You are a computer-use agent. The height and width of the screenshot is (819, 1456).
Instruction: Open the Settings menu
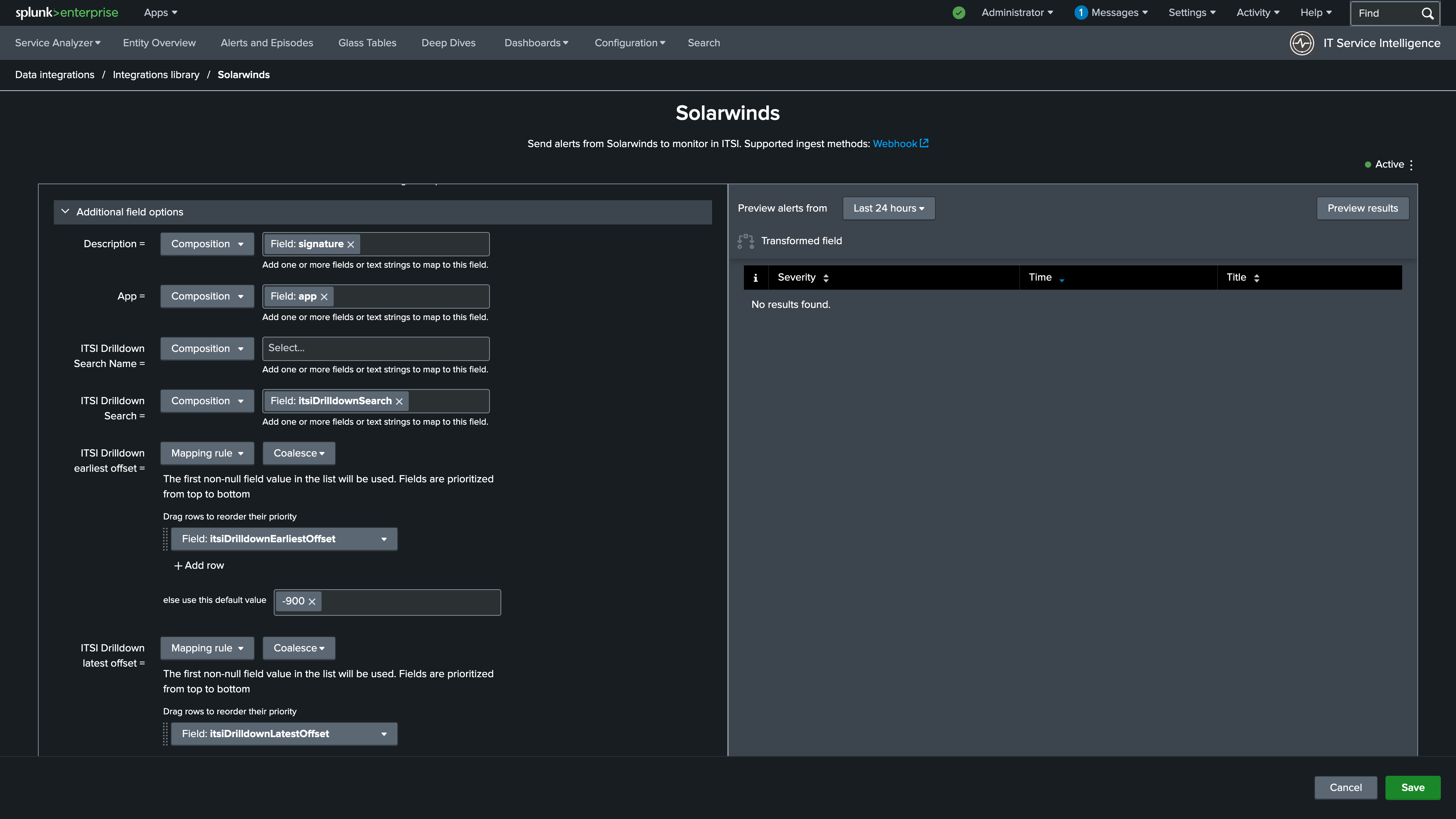pos(1191,13)
